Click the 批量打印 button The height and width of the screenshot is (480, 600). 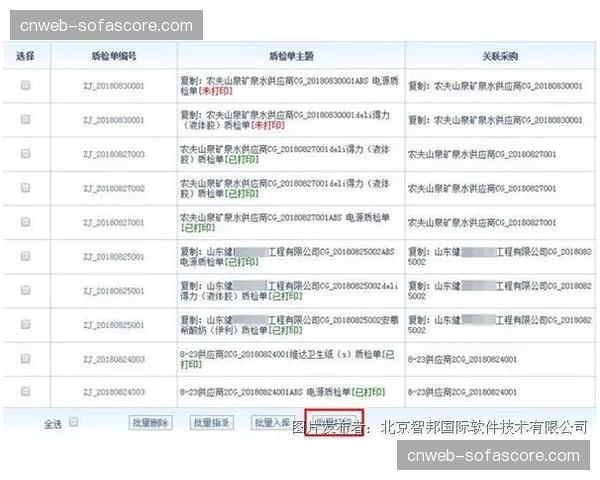[334, 422]
